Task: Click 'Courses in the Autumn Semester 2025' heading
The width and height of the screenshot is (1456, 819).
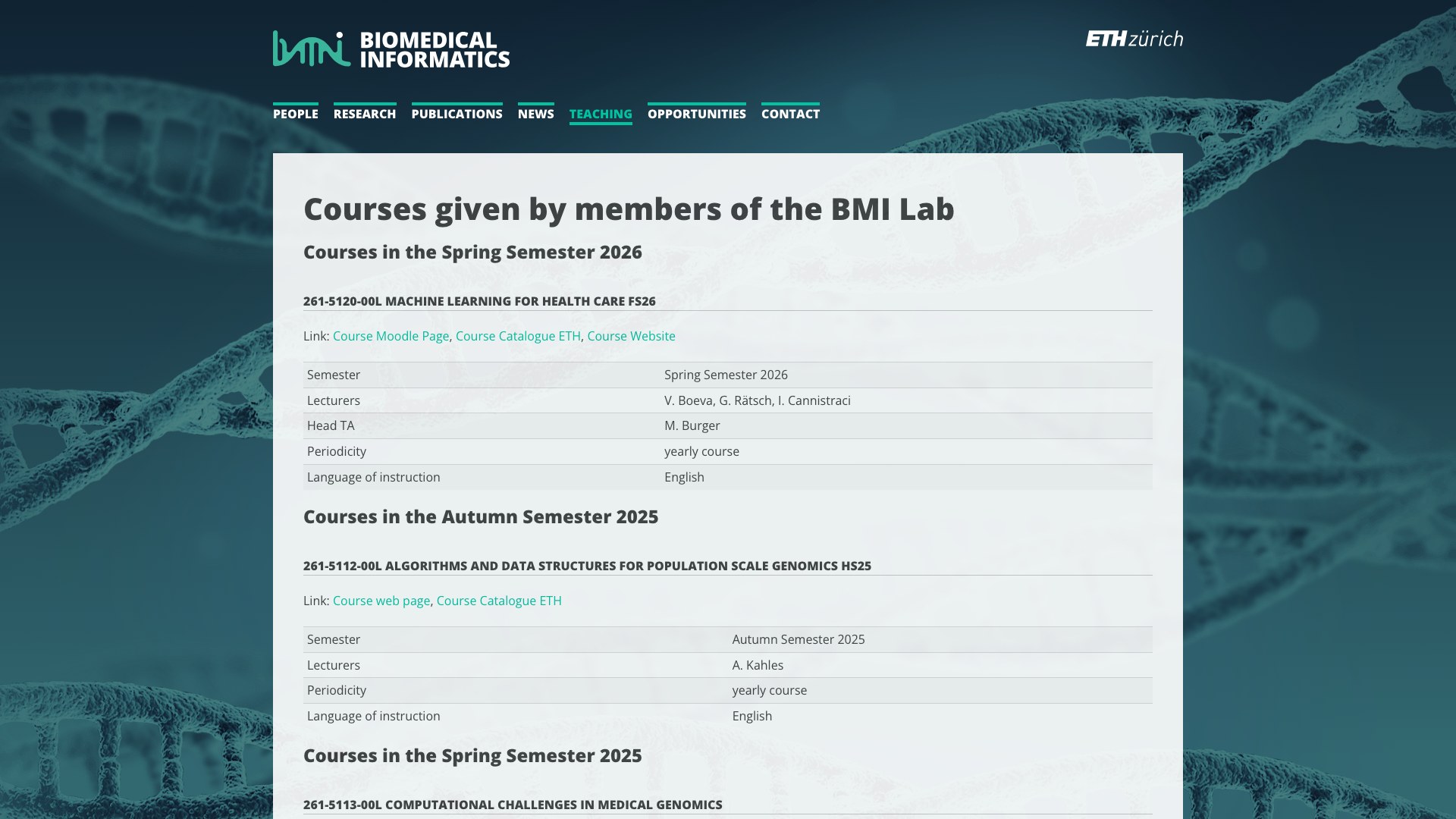Action: (481, 516)
